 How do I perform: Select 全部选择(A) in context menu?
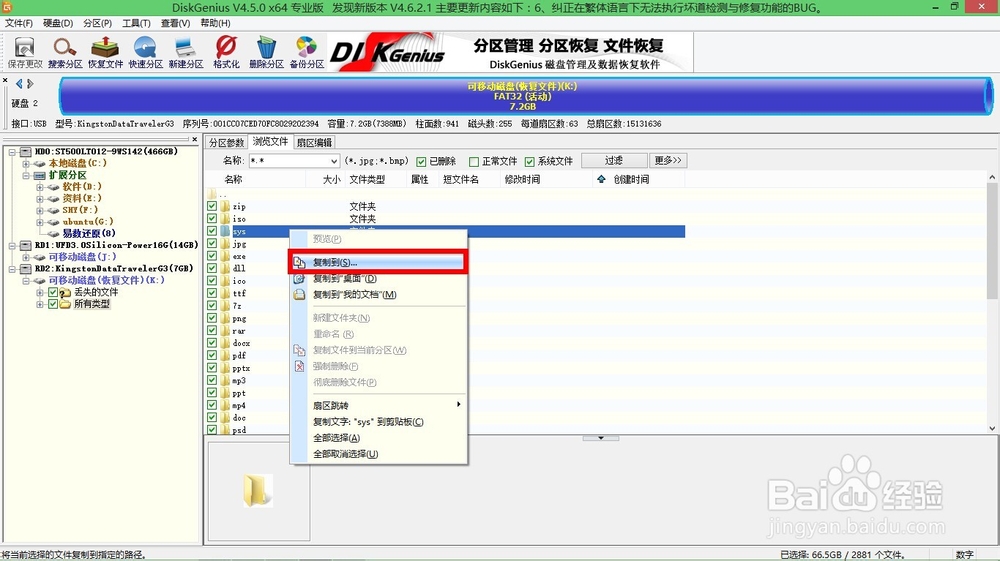379,438
